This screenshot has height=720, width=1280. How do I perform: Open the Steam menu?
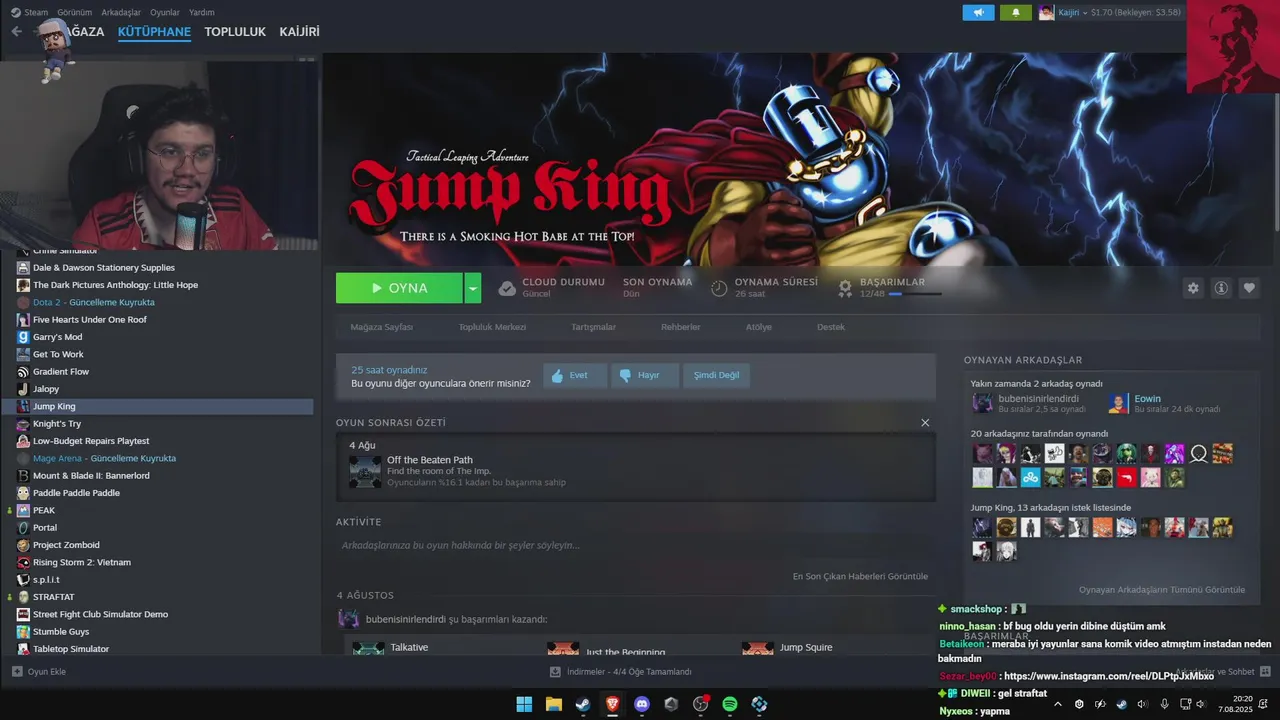coord(30,12)
